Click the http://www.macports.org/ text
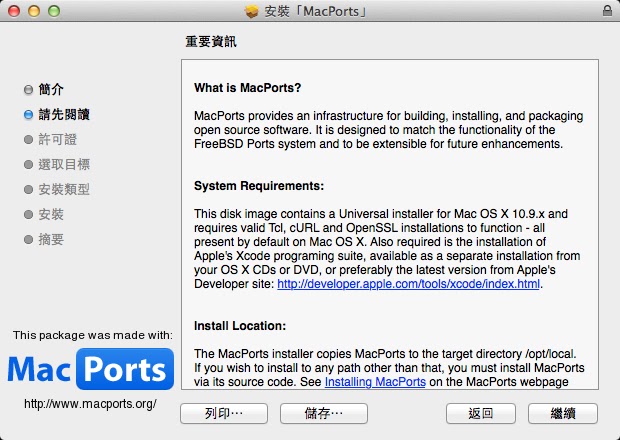 click(90, 404)
